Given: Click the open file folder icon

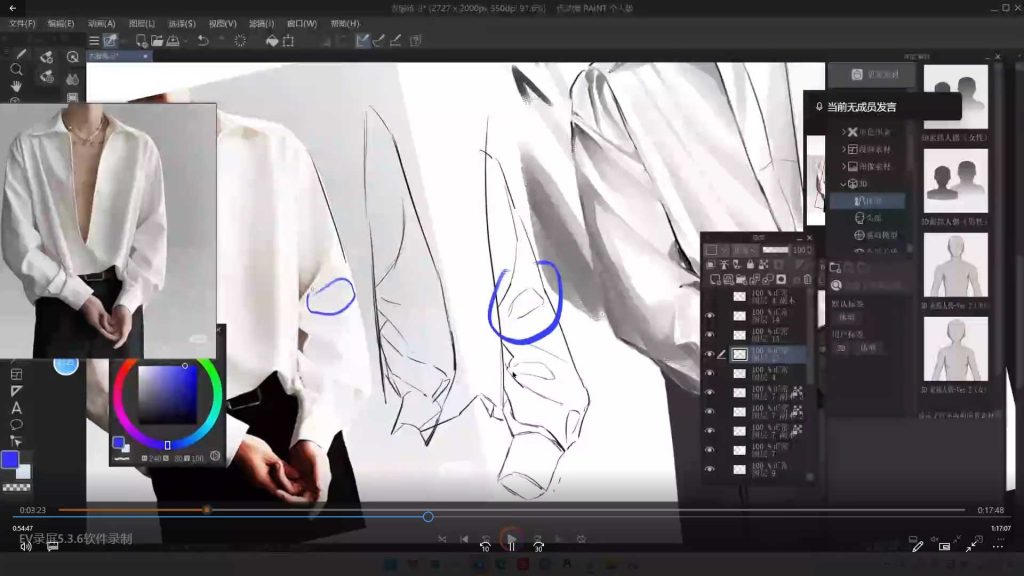Looking at the screenshot, I should pos(157,40).
